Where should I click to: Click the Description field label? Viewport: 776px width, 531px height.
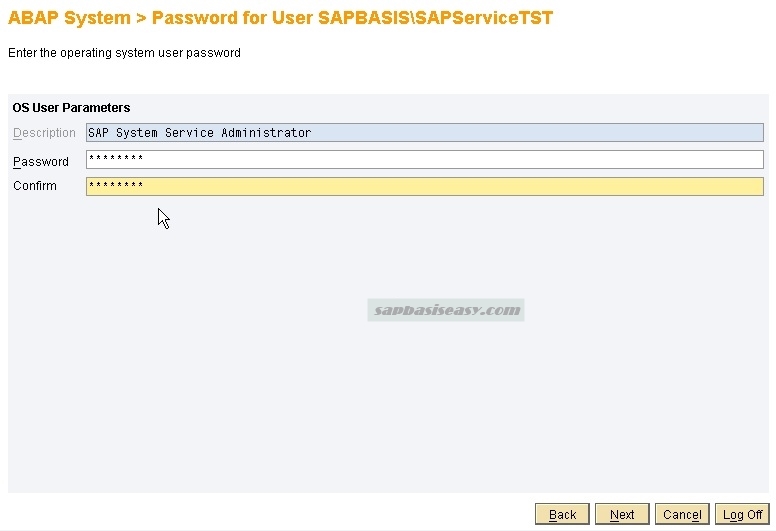click(44, 133)
